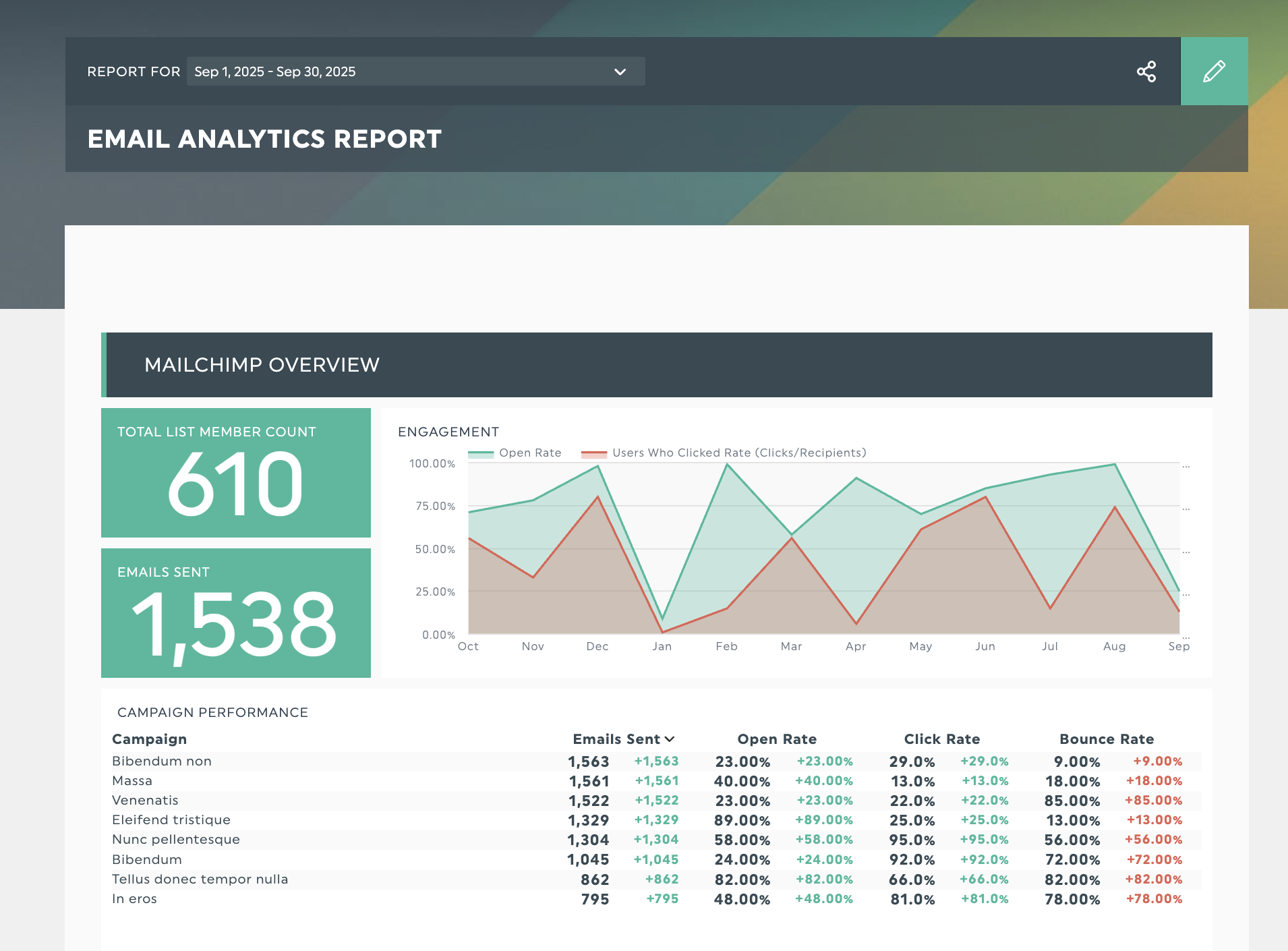Click the Email Analytics Report title
Viewport: 1288px width, 951px height.
point(264,139)
